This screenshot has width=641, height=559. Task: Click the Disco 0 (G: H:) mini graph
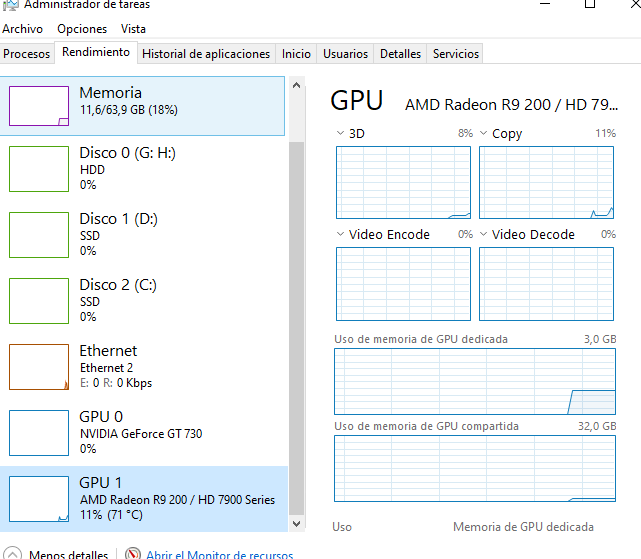pos(39,169)
